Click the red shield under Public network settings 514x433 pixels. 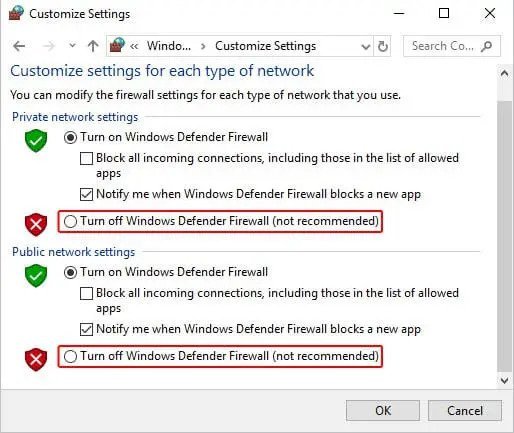36,359
